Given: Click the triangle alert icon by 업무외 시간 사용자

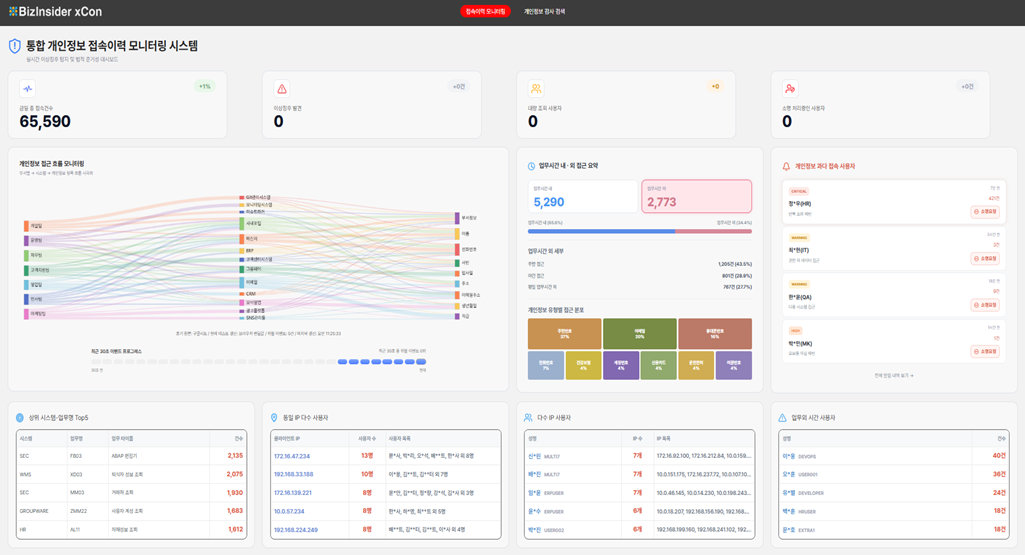Looking at the screenshot, I should 782,418.
